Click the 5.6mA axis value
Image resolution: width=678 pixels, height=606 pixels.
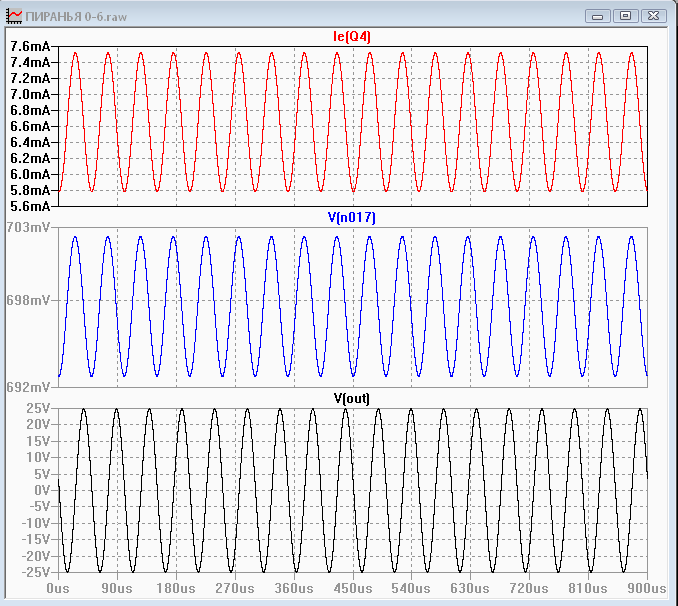30,206
